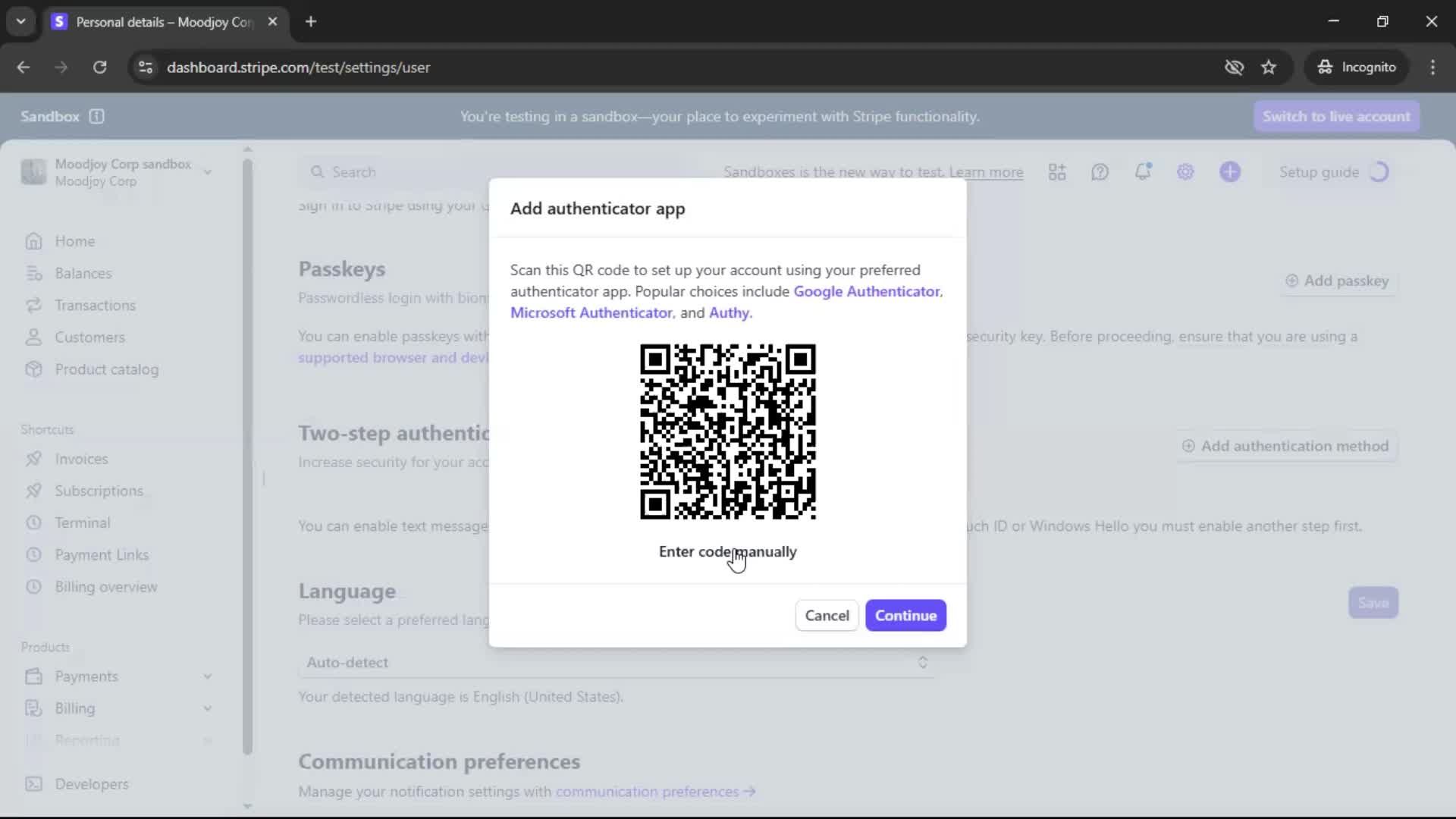The image size is (1456, 819).
Task: Bookmark this page with star icon
Action: [x=1269, y=67]
